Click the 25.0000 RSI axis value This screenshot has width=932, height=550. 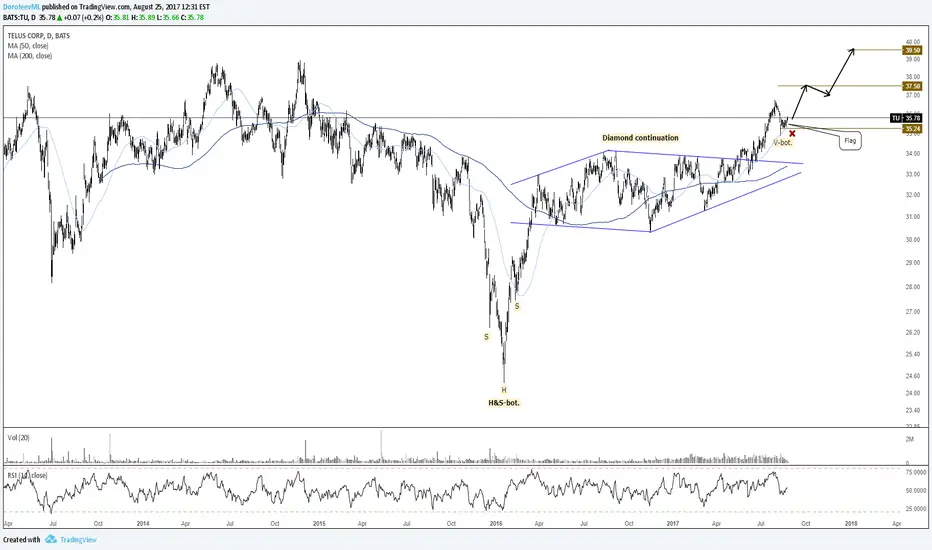(916, 509)
